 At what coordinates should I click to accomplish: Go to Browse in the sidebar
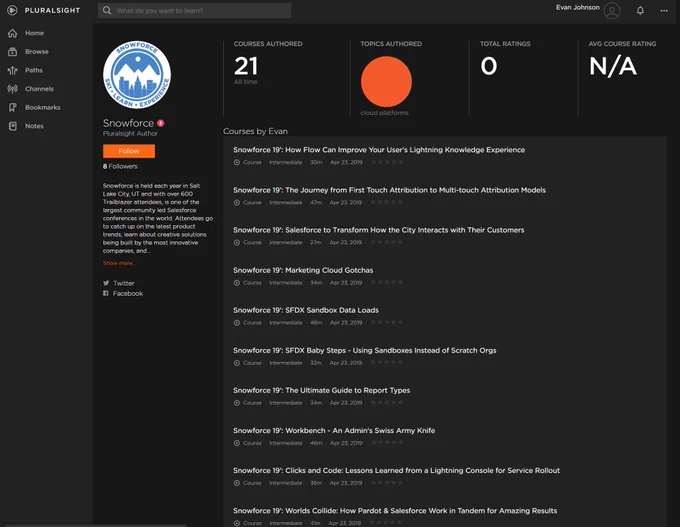[x=37, y=52]
